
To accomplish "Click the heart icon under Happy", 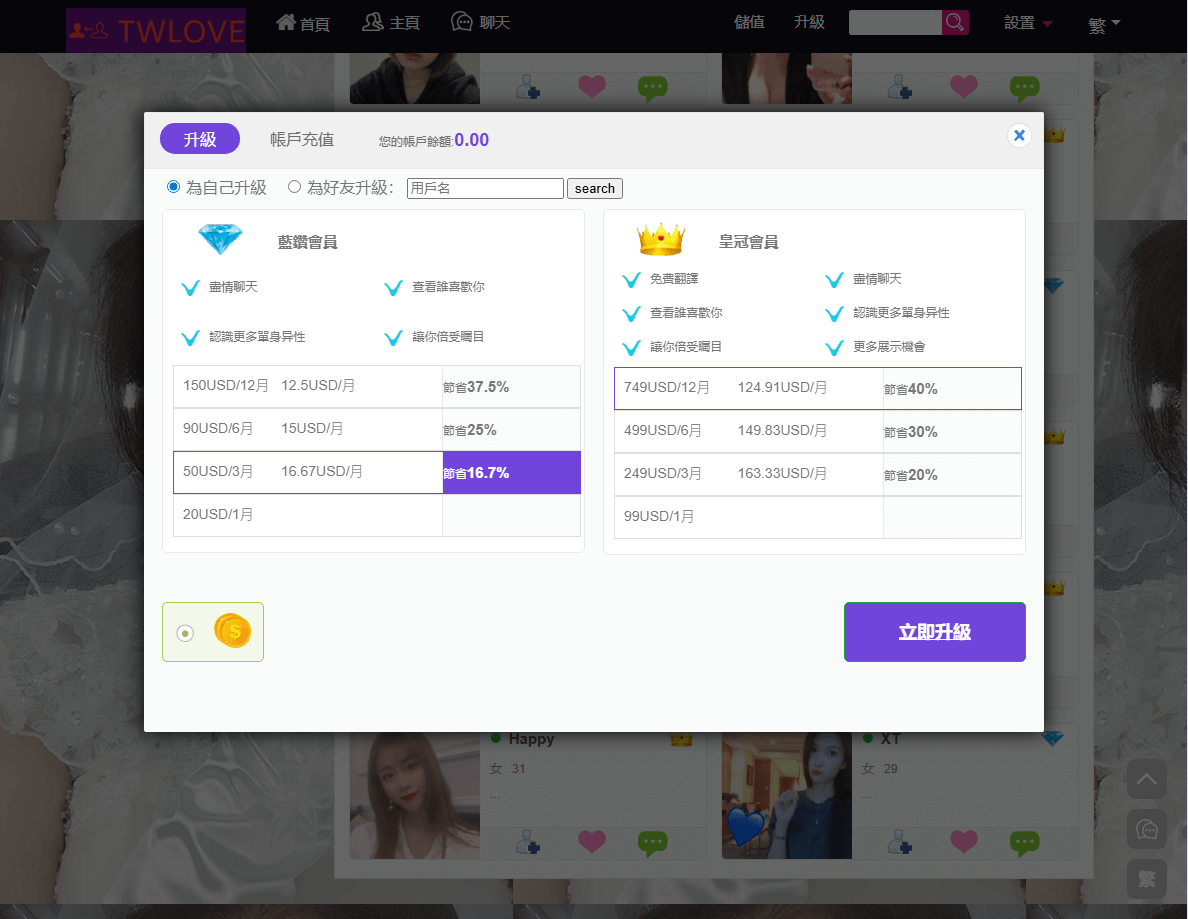I will 592,841.
